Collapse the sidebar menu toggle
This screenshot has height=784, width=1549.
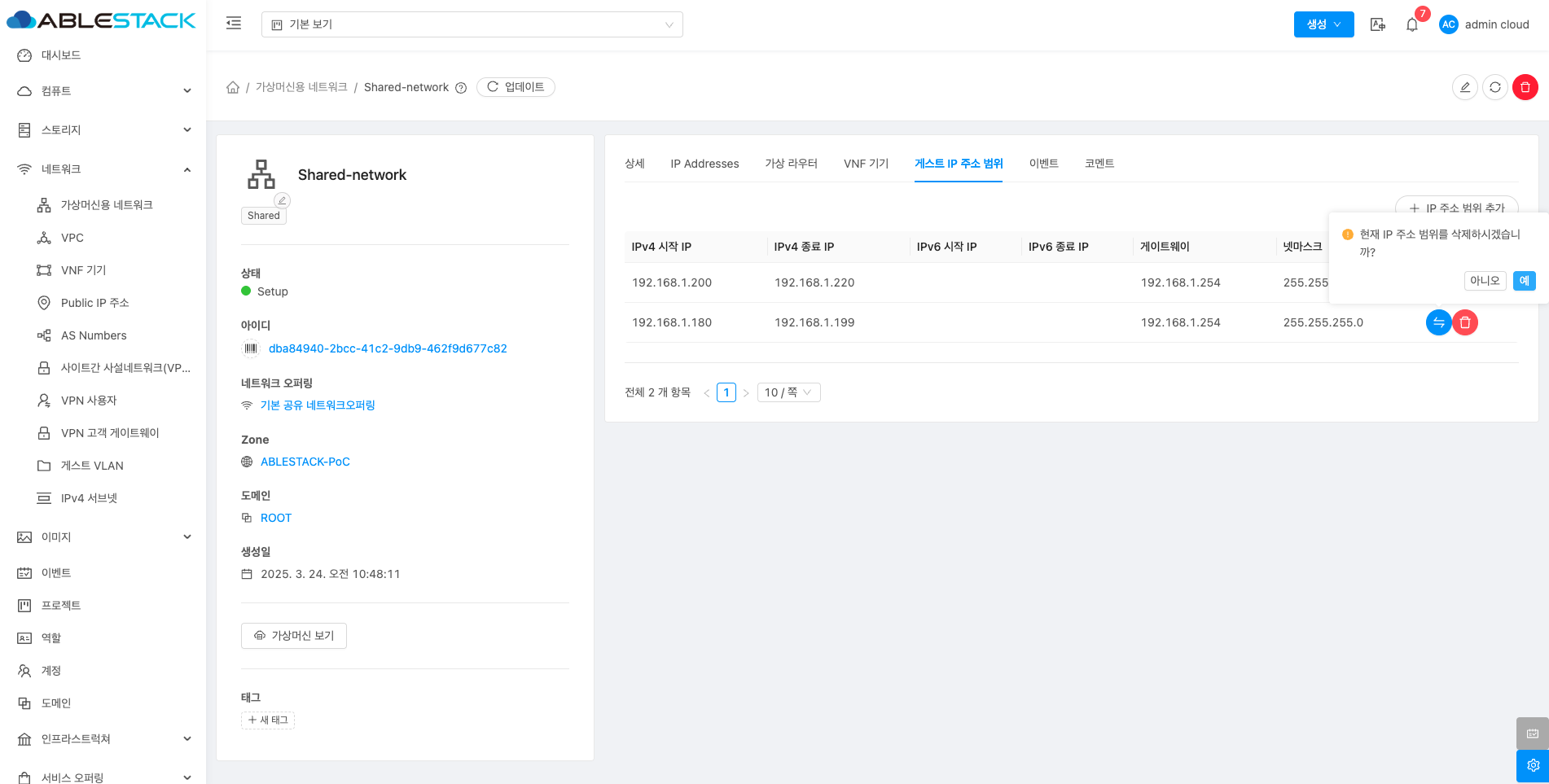234,24
